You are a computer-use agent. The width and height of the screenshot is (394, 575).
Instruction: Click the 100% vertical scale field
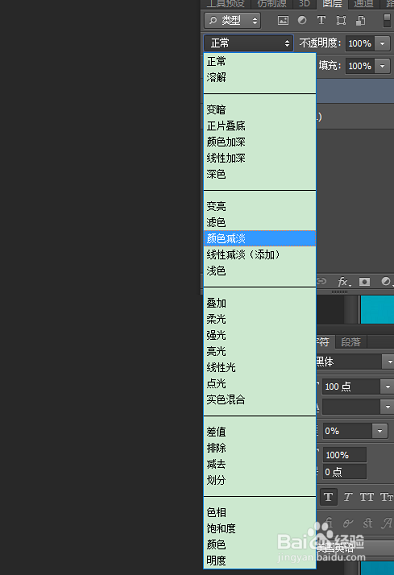click(344, 455)
